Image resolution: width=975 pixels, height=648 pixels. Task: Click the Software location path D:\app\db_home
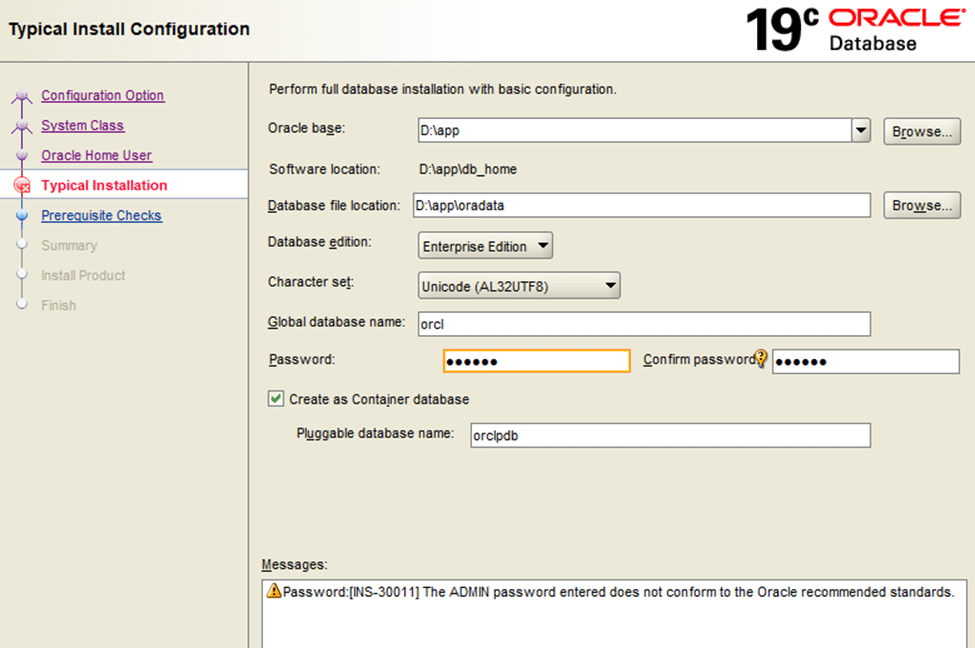(468, 169)
